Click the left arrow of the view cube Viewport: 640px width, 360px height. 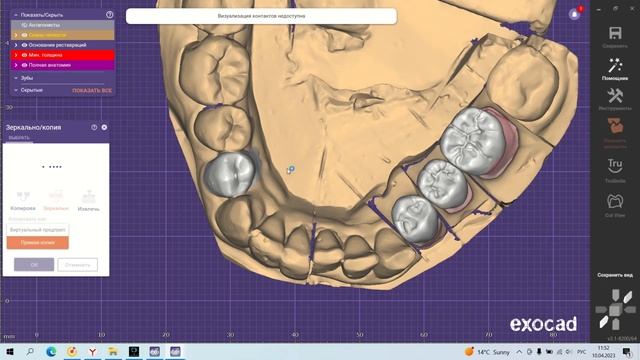(601, 310)
